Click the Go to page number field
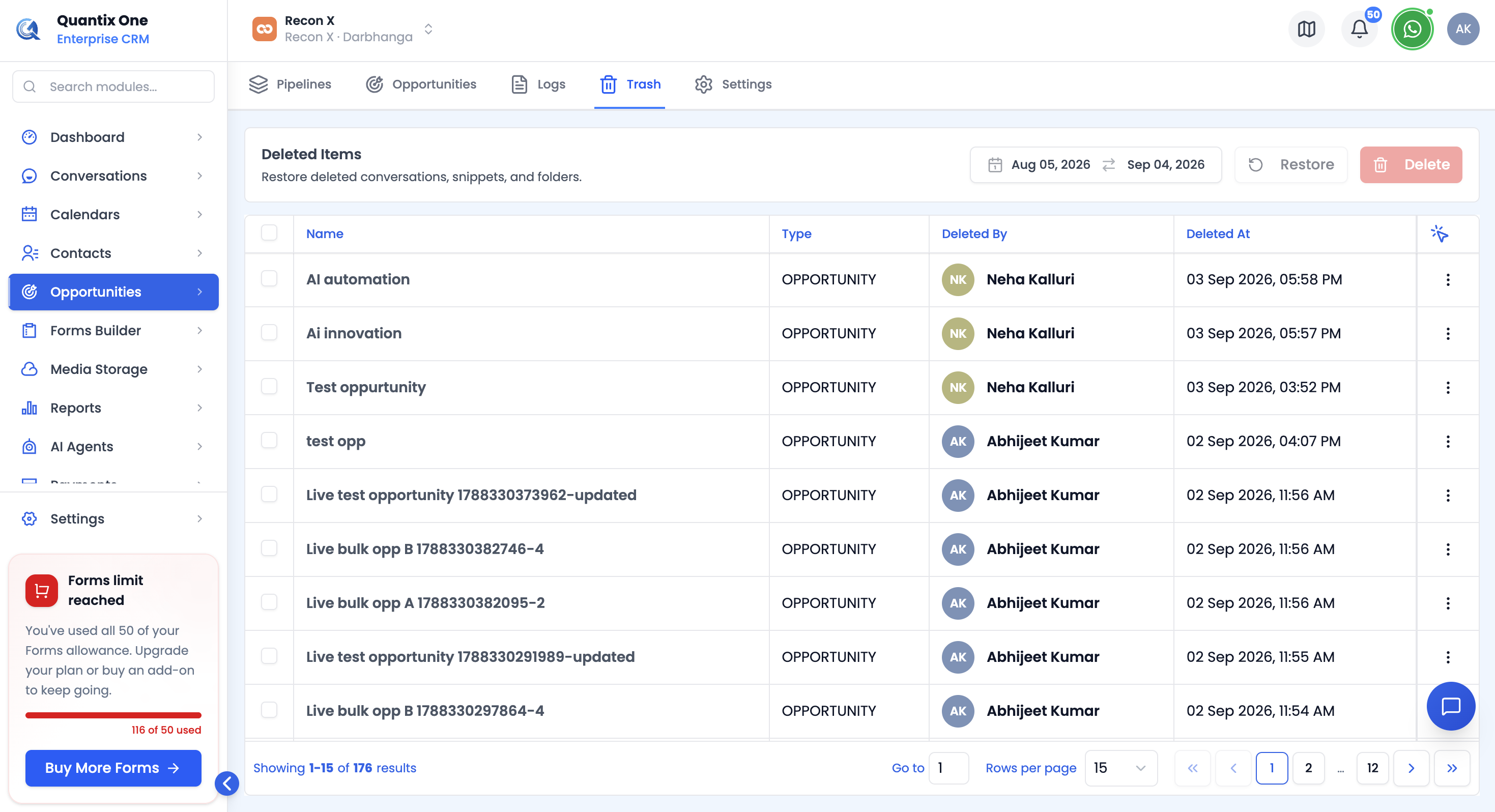This screenshot has width=1495, height=812. (948, 768)
